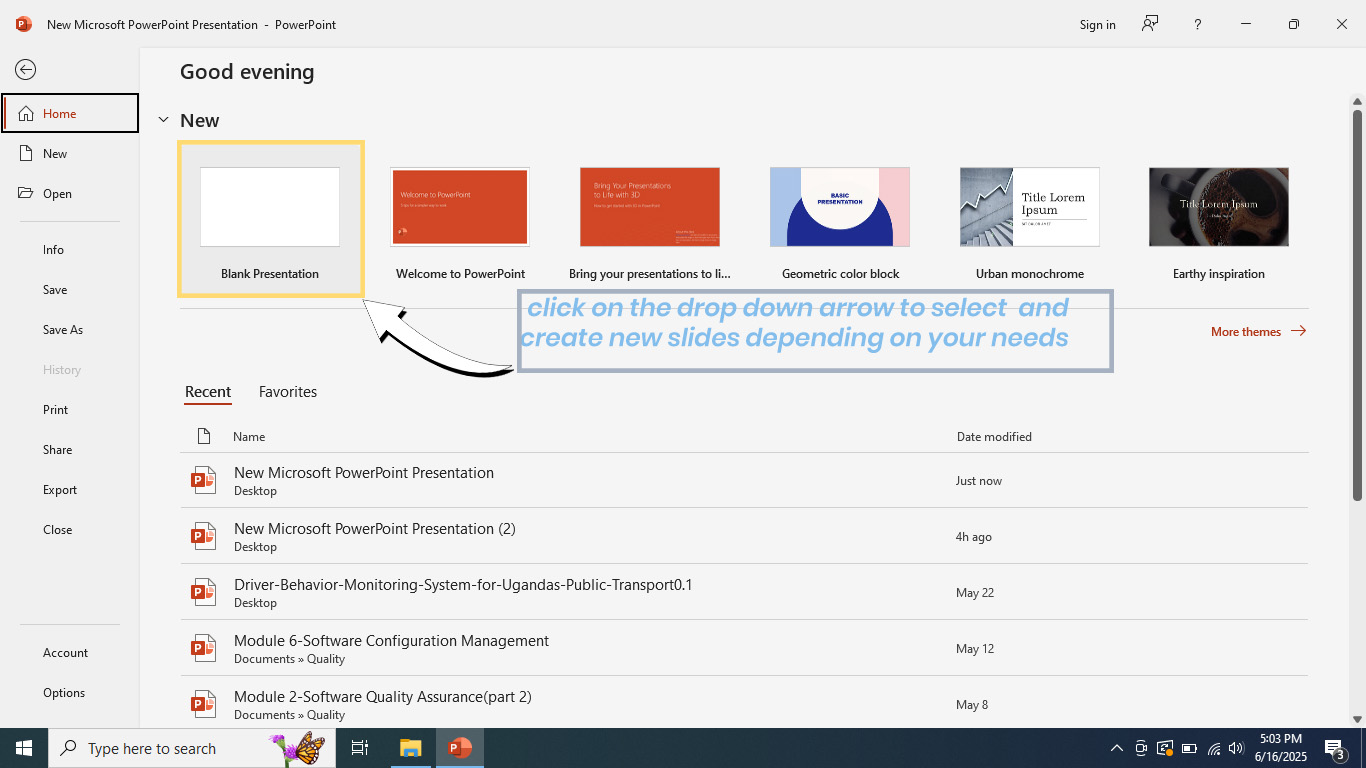This screenshot has height=768, width=1366.
Task: Click the PowerPoint taskbar icon
Action: click(x=460, y=748)
